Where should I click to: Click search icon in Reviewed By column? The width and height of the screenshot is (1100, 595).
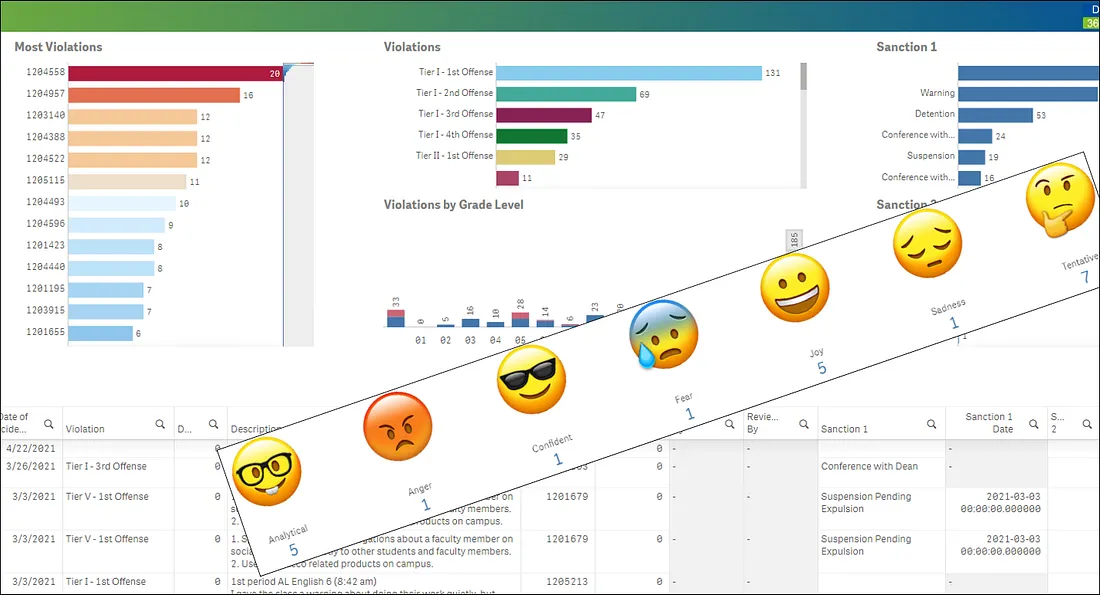point(804,424)
